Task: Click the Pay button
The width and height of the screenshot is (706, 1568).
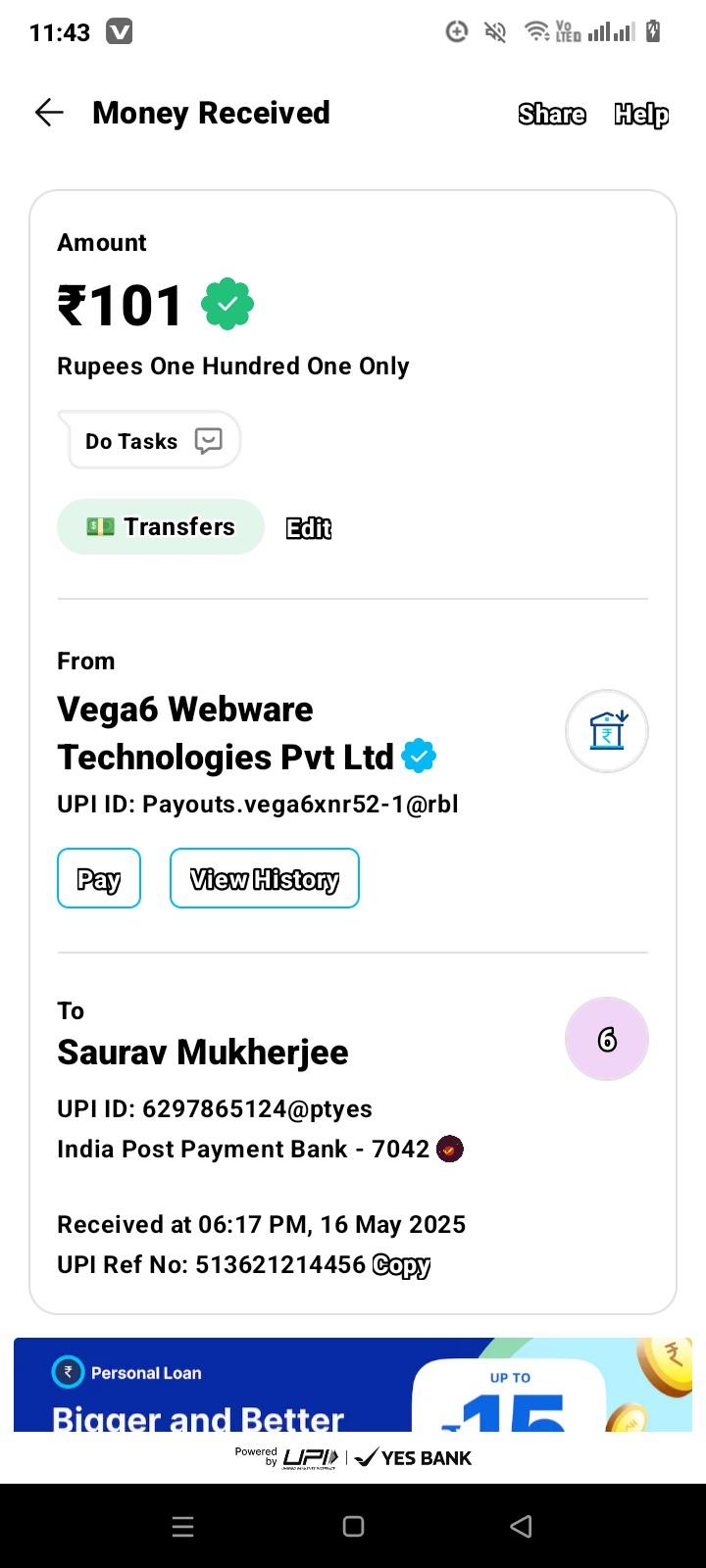Action: coord(99,878)
